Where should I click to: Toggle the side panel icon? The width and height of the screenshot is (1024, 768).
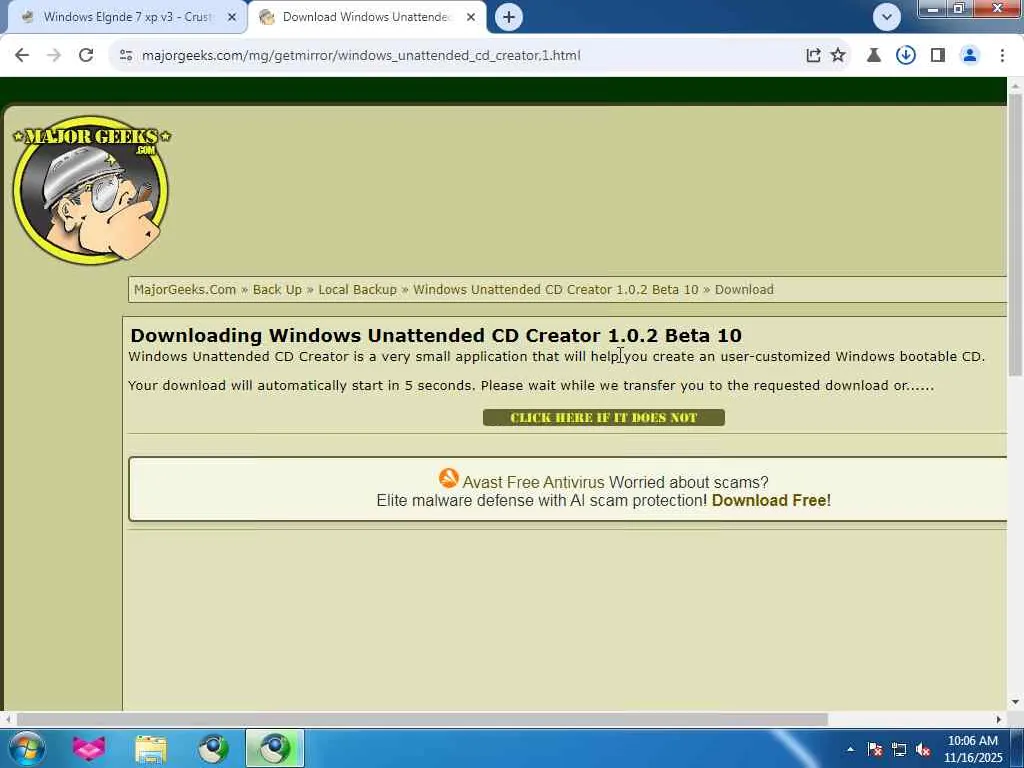(x=938, y=56)
